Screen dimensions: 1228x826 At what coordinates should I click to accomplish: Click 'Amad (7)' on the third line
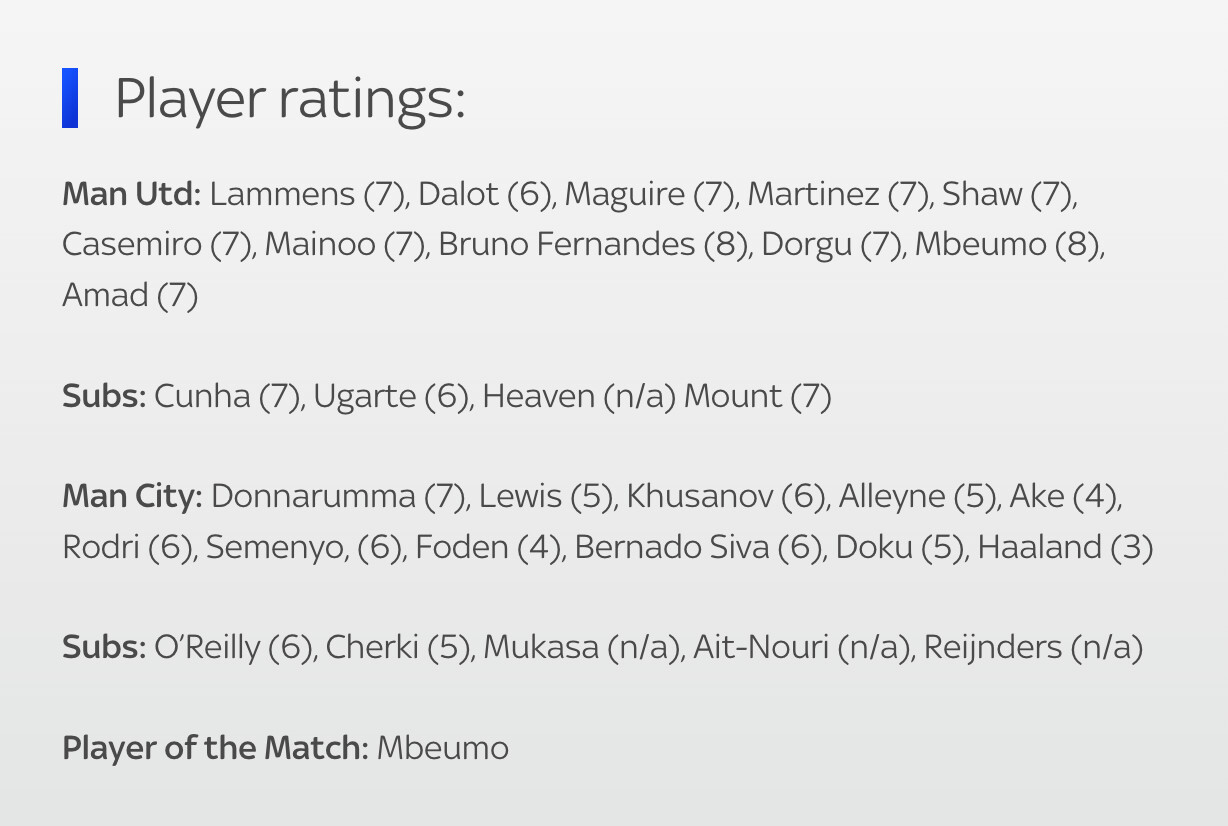[x=130, y=295]
